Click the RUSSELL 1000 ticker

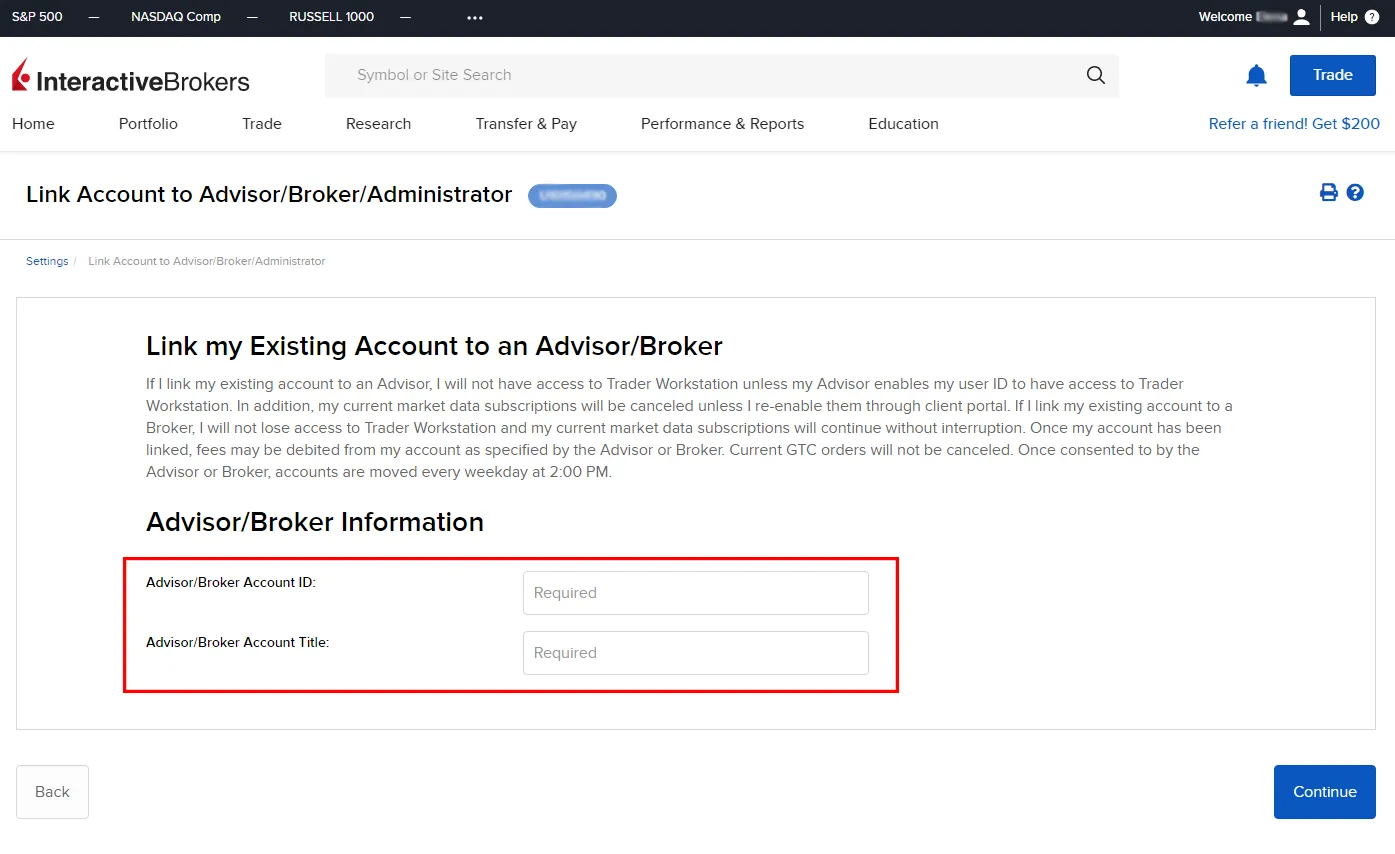pyautogui.click(x=331, y=17)
